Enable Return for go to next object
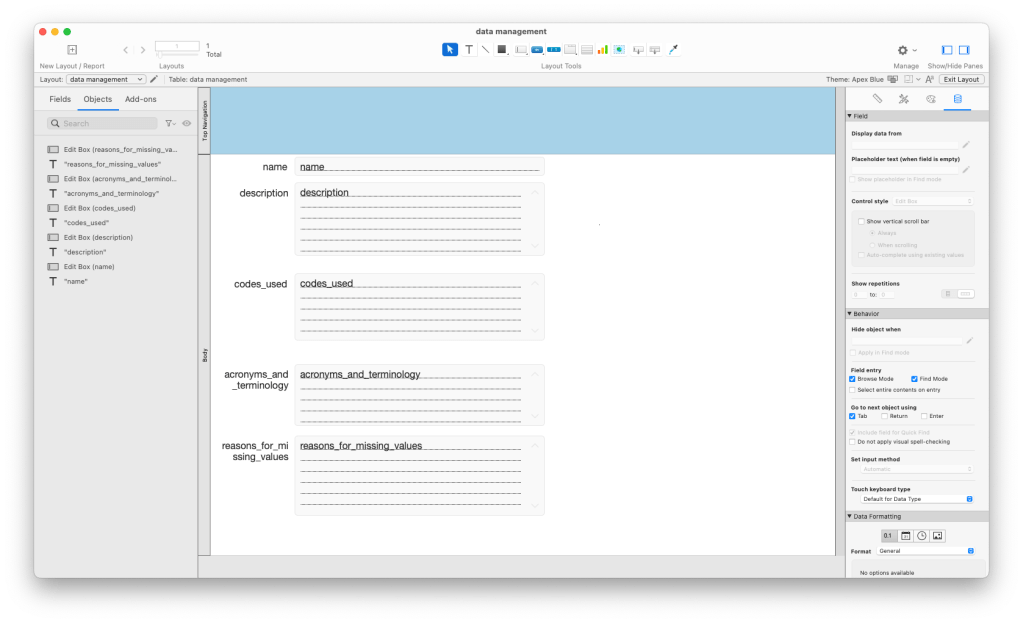This screenshot has width=1023, height=623. pyautogui.click(x=885, y=416)
